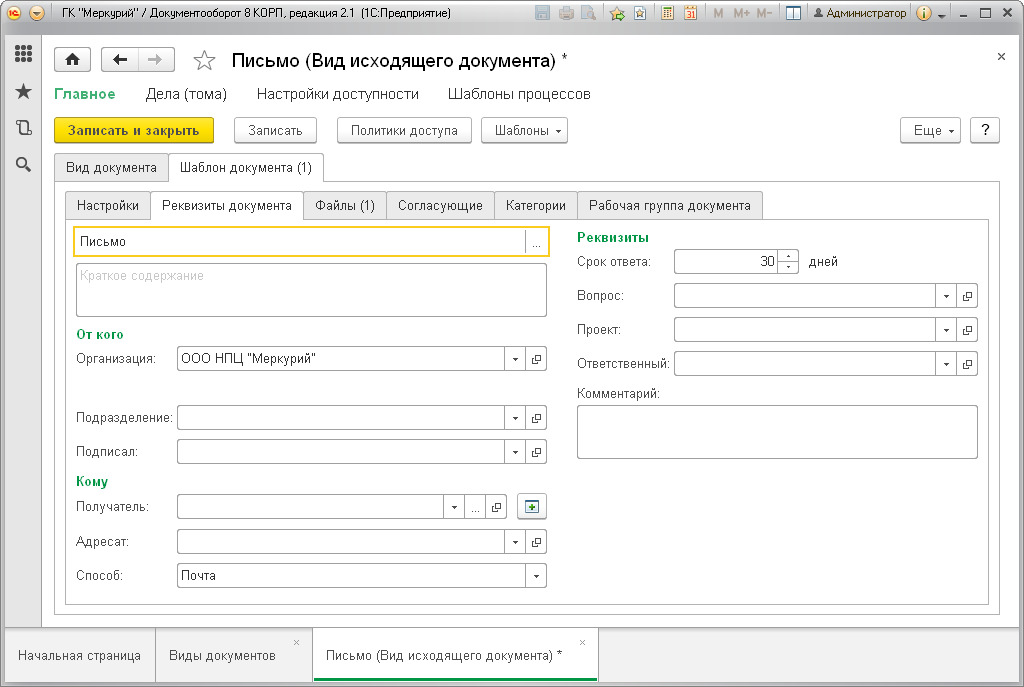Expand the Подразделение dropdown list
The height and width of the screenshot is (687, 1024).
[x=515, y=418]
